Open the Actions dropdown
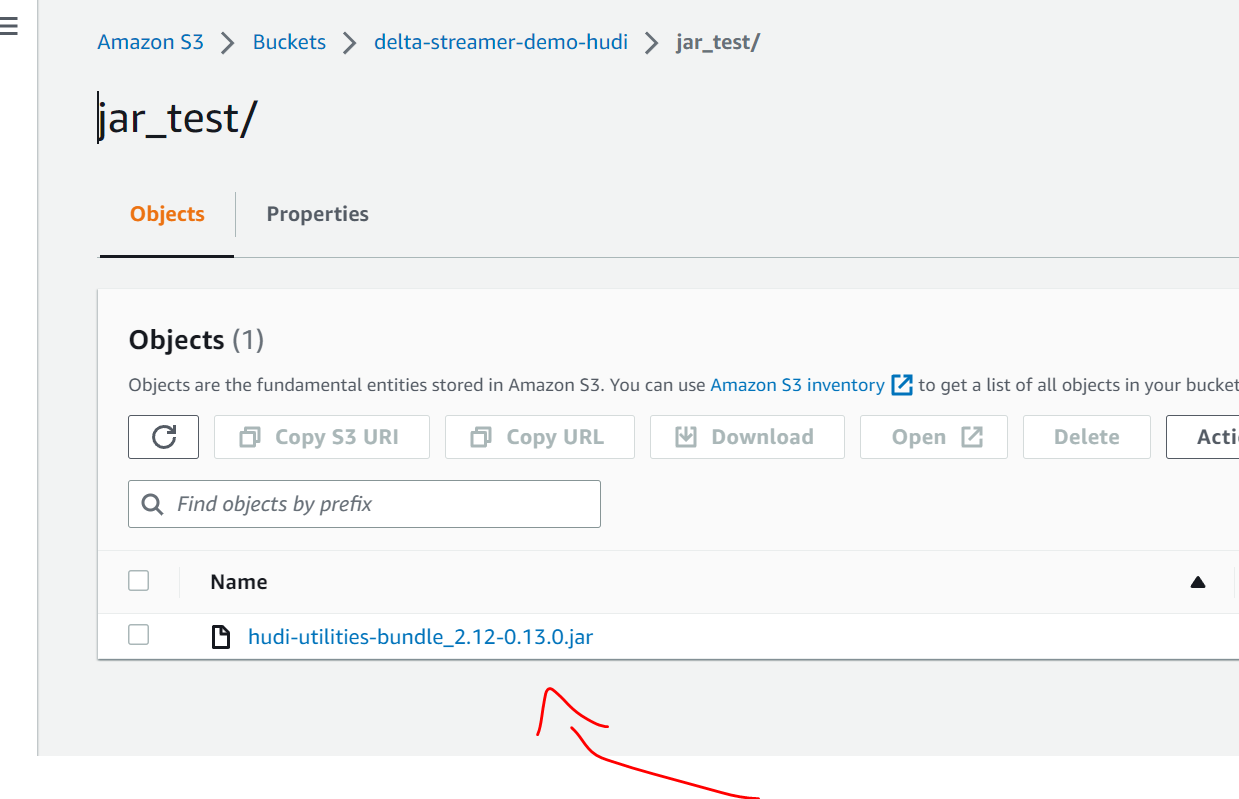 click(1203, 437)
